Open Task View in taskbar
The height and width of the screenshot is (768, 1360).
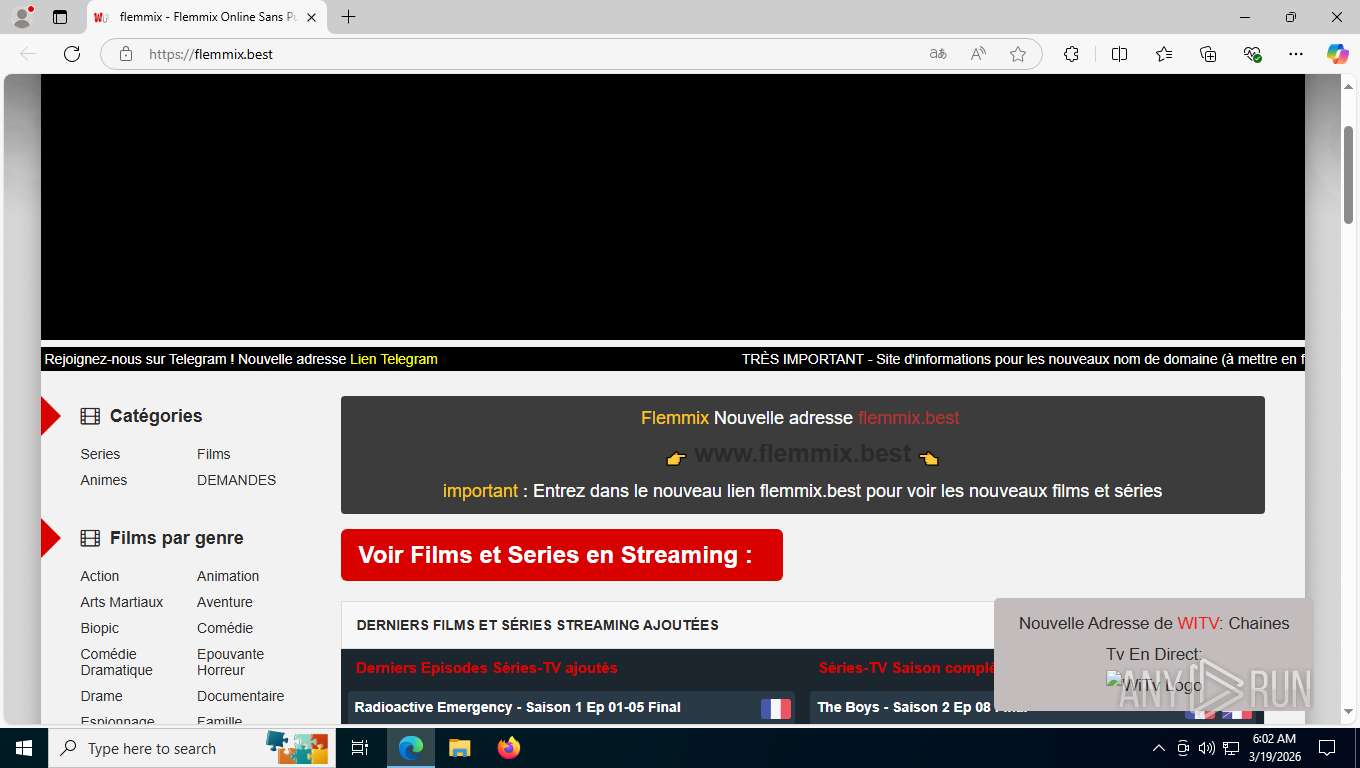click(x=360, y=748)
